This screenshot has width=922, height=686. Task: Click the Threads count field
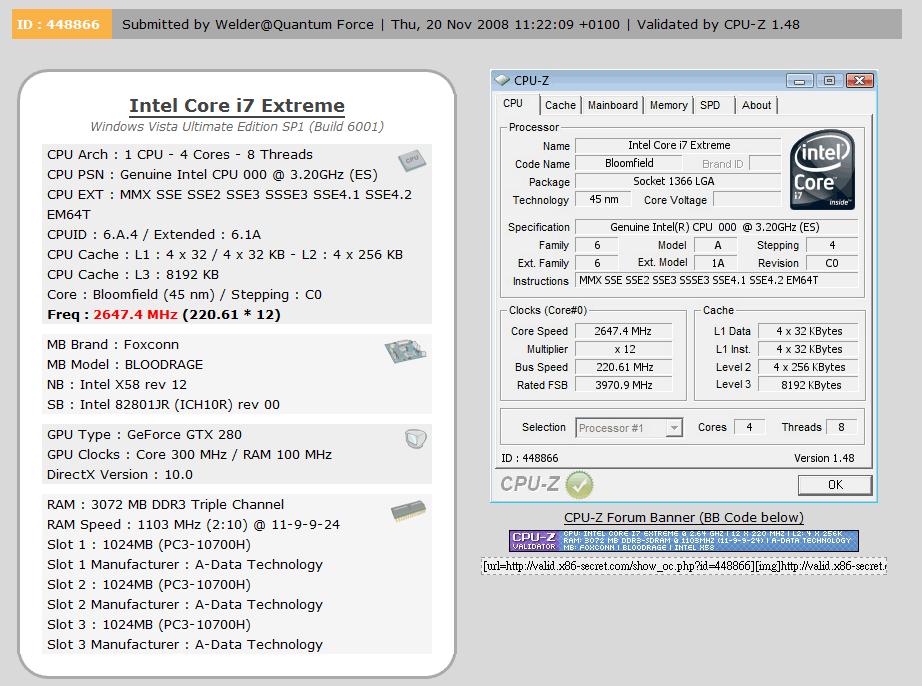pyautogui.click(x=841, y=427)
